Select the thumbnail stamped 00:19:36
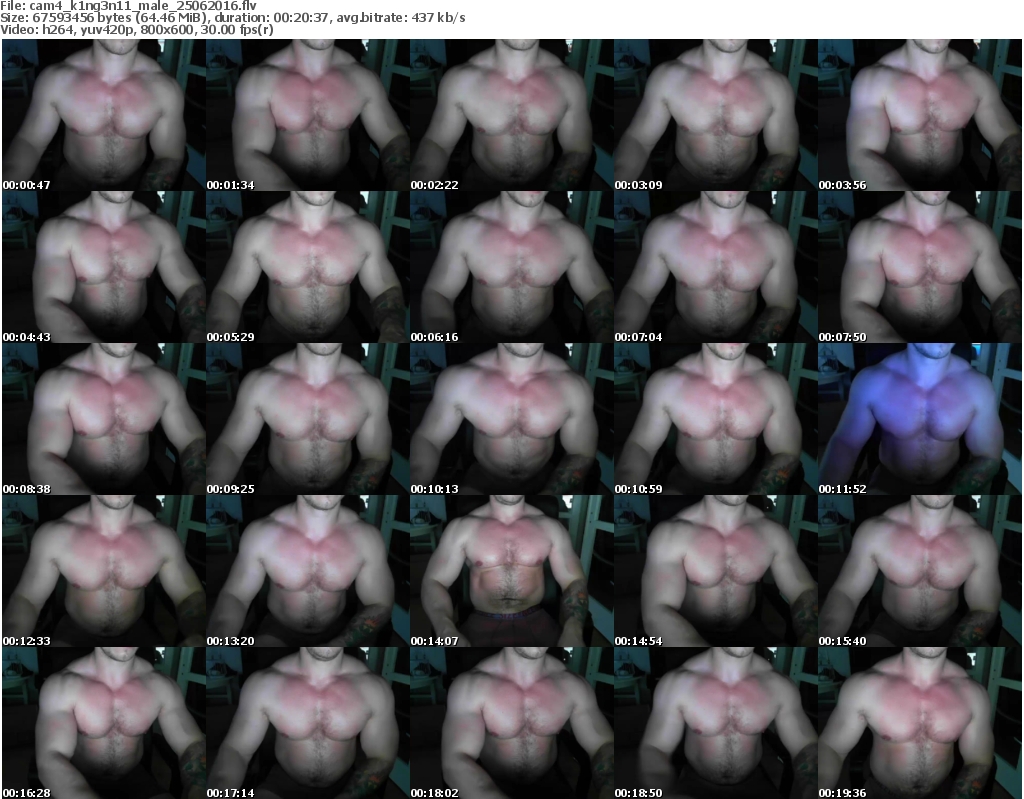The image size is (1024, 799). coord(920,723)
